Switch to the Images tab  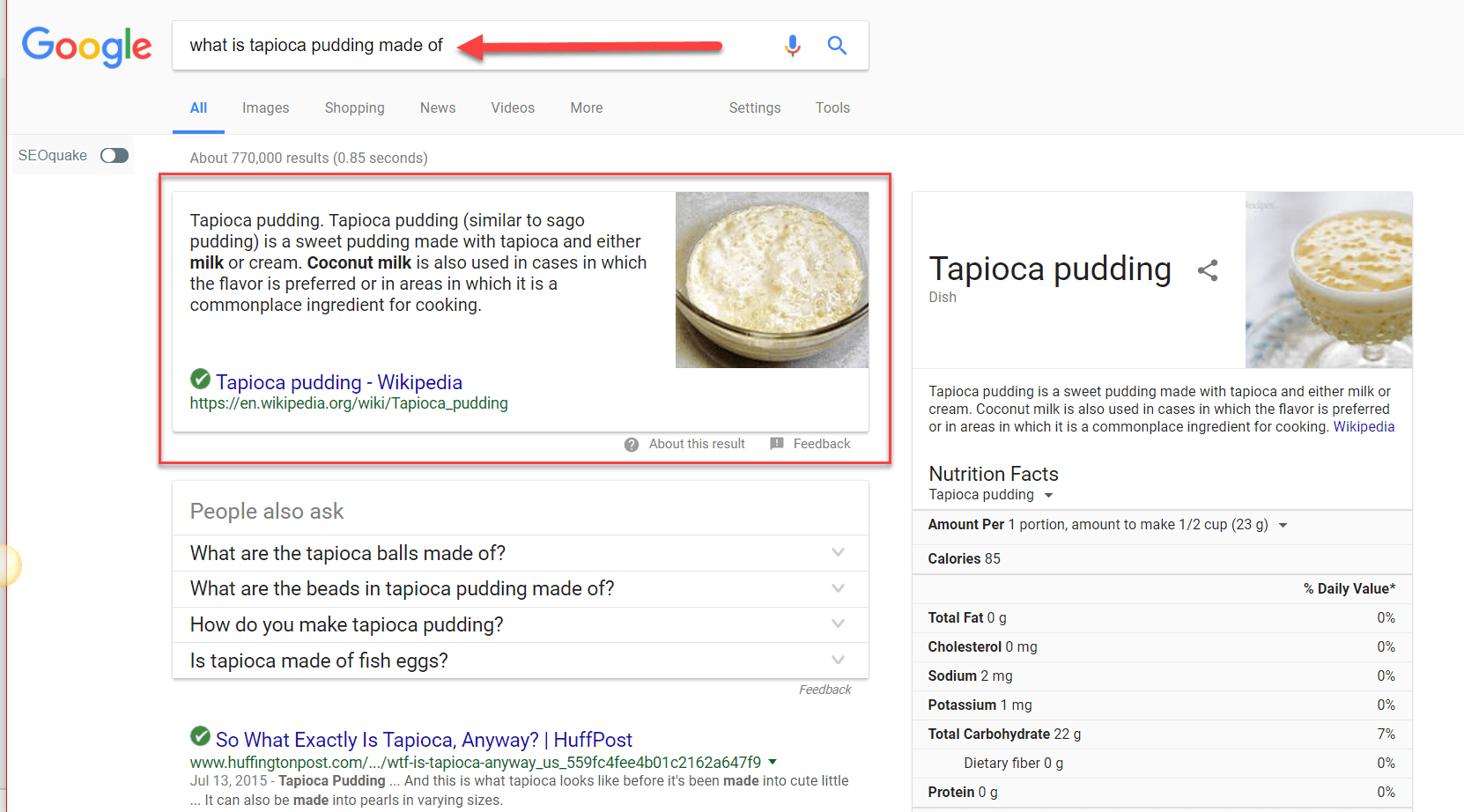tap(266, 107)
